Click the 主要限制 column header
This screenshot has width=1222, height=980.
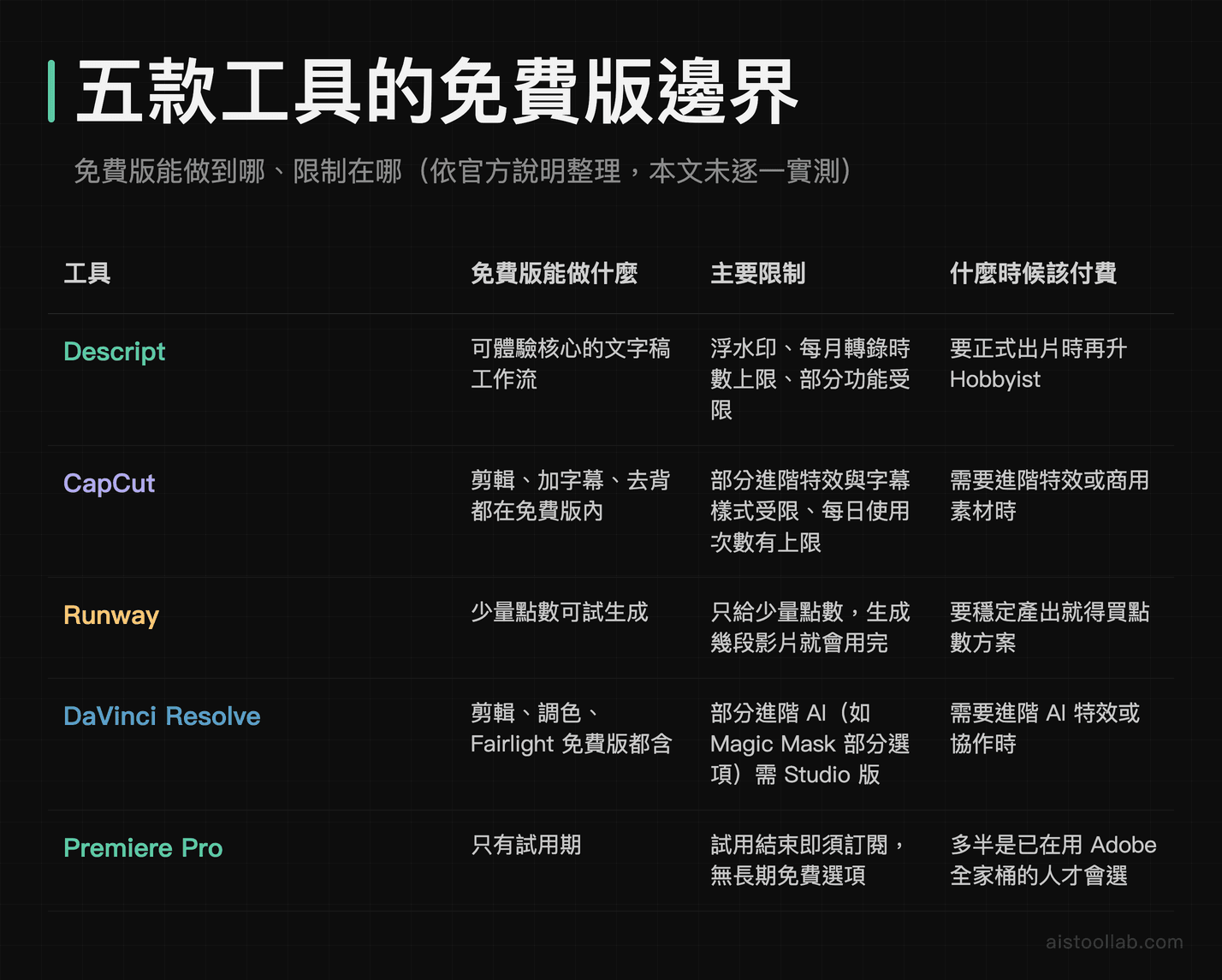(x=758, y=274)
